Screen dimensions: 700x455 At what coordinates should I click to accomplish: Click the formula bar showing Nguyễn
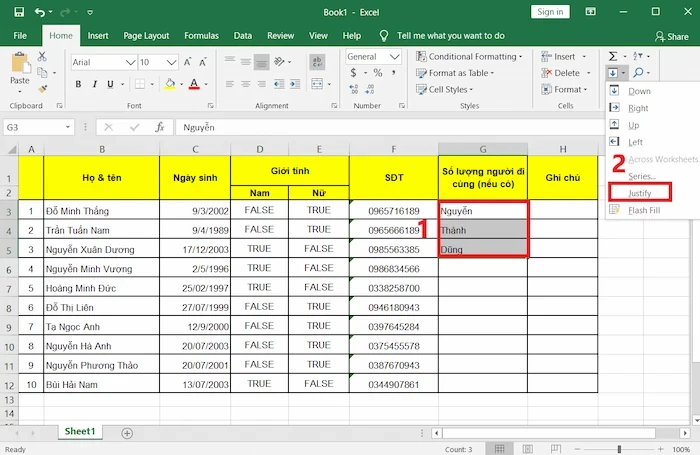389,127
